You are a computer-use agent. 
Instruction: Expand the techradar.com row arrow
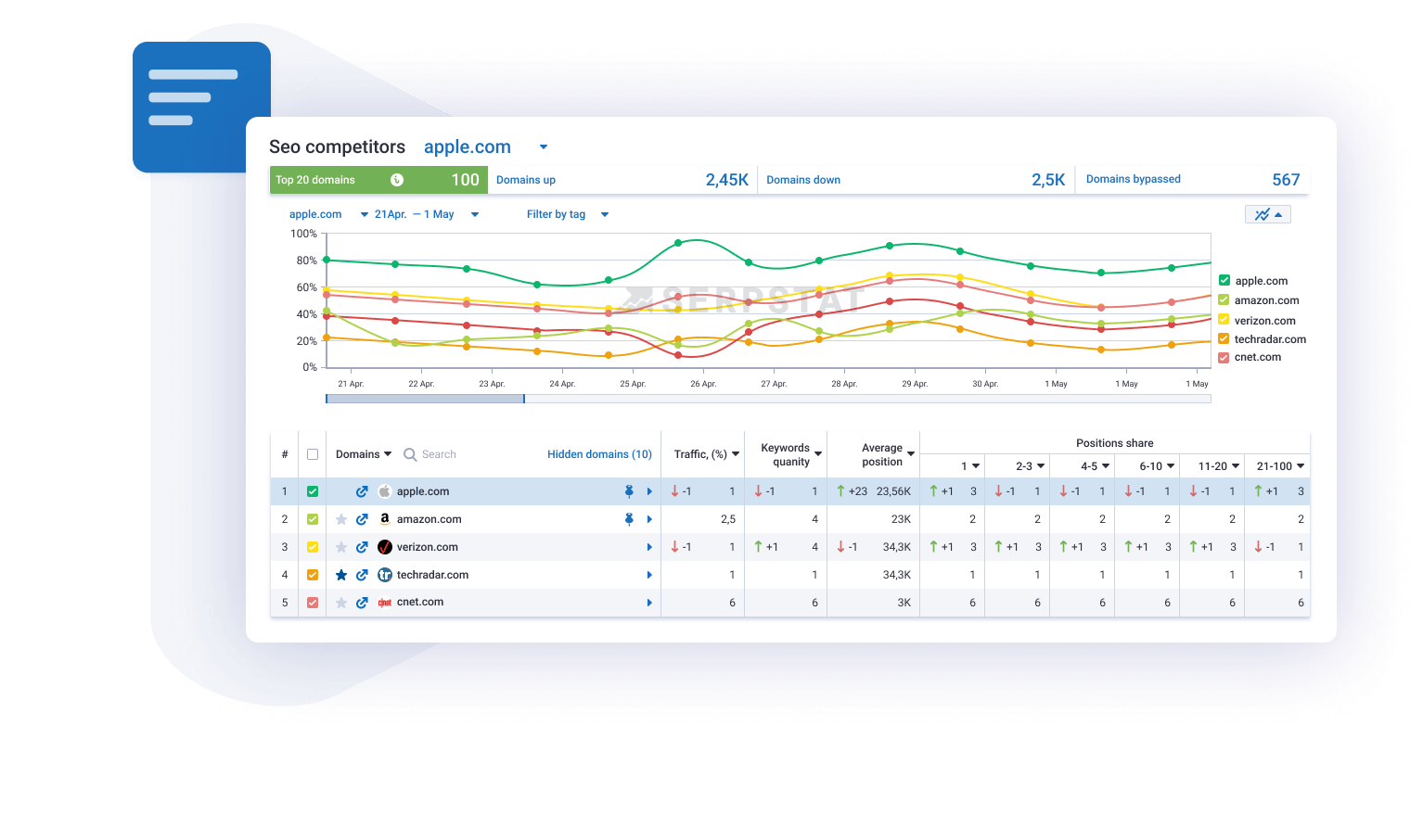pos(649,575)
